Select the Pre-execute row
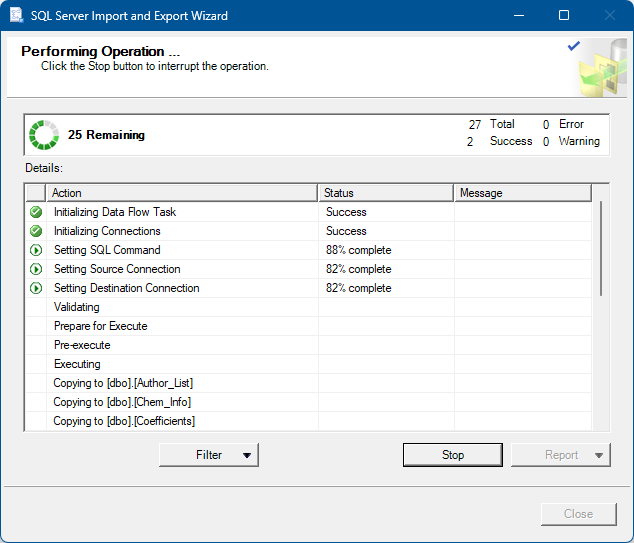This screenshot has height=543, width=634. (x=309, y=345)
